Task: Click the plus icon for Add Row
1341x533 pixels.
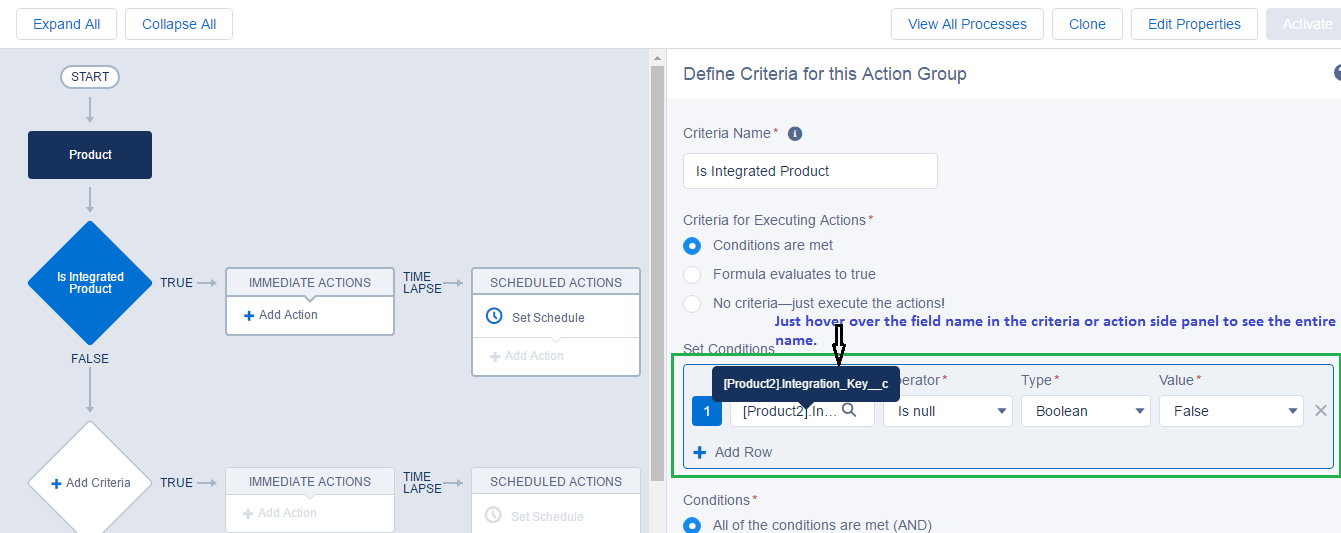Action: pos(700,452)
